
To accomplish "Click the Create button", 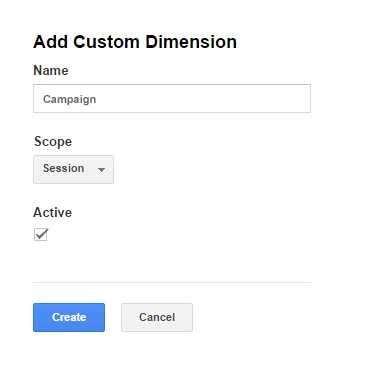I will coord(69,317).
